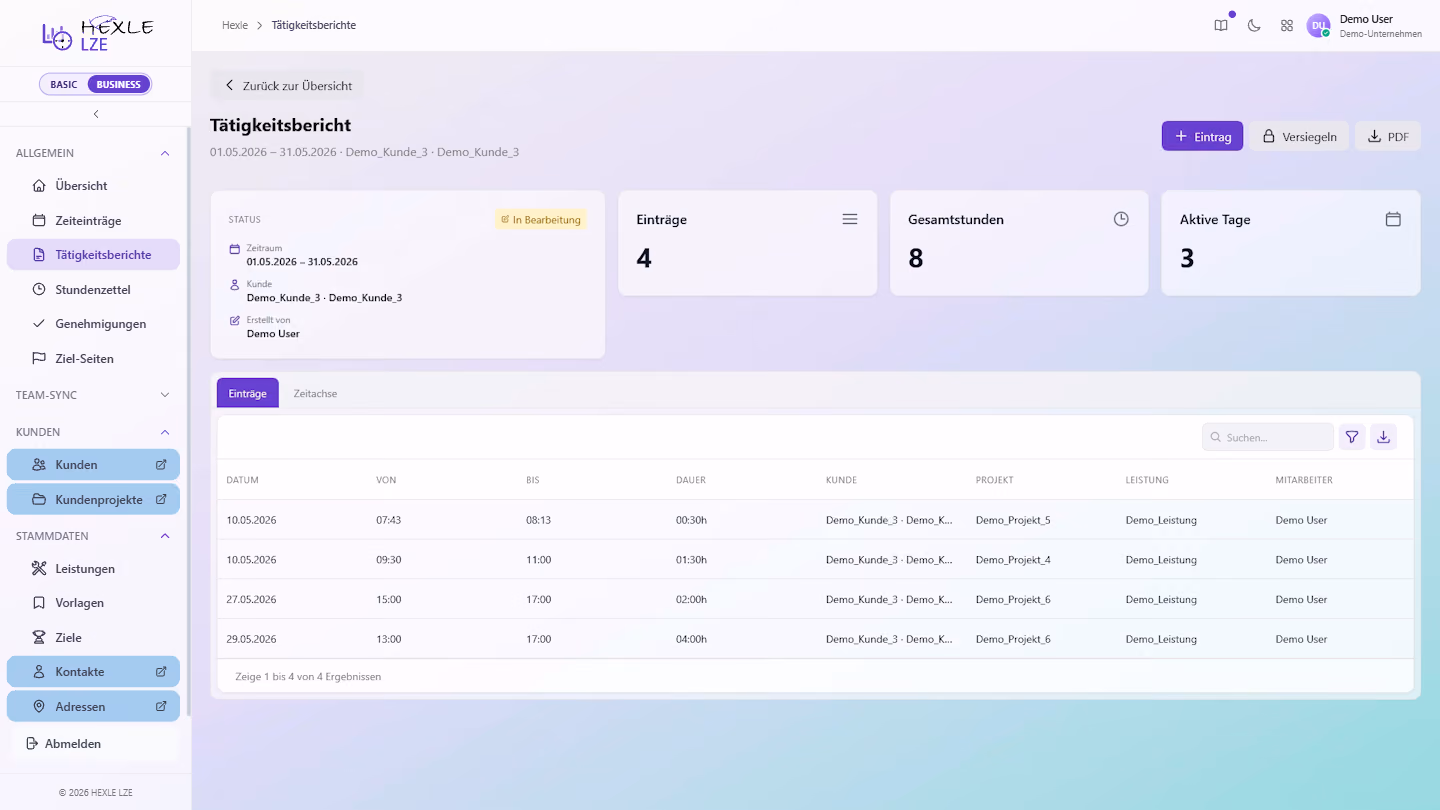Click the calendar icon on Aktive Tage card
This screenshot has height=810, width=1440.
pyautogui.click(x=1393, y=219)
